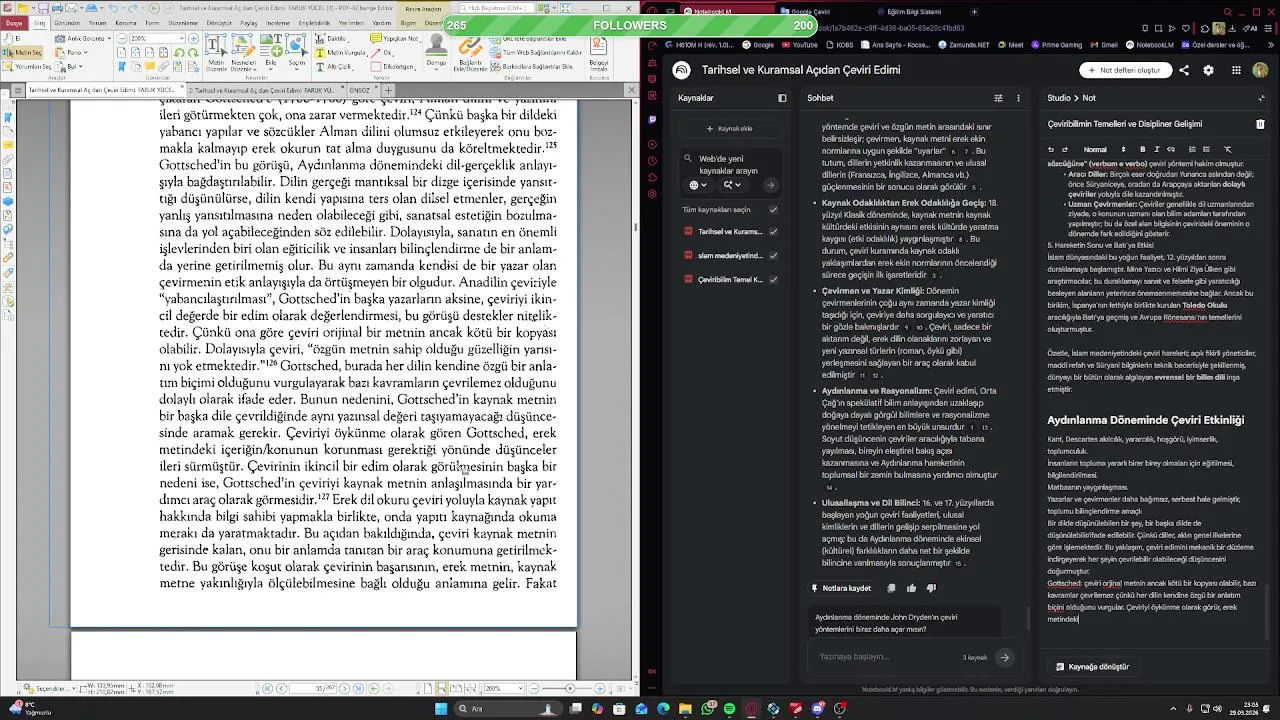
Task: Click the Ekle add content icon
Action: pos(271,54)
